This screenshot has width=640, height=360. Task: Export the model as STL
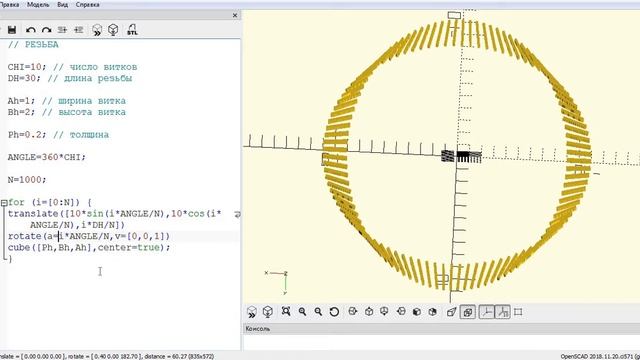click(132, 30)
